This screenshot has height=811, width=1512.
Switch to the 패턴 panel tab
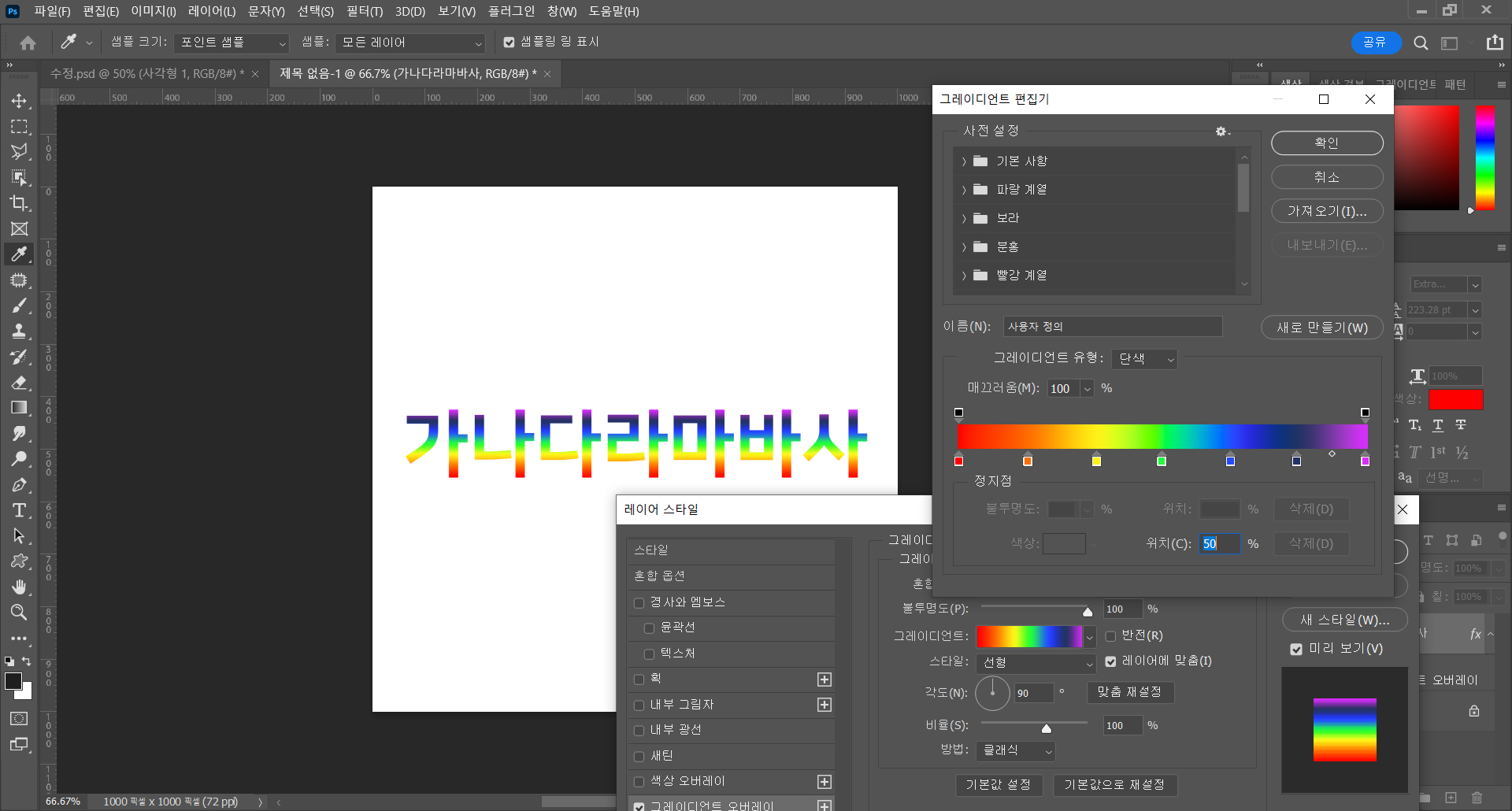pyautogui.click(x=1455, y=84)
